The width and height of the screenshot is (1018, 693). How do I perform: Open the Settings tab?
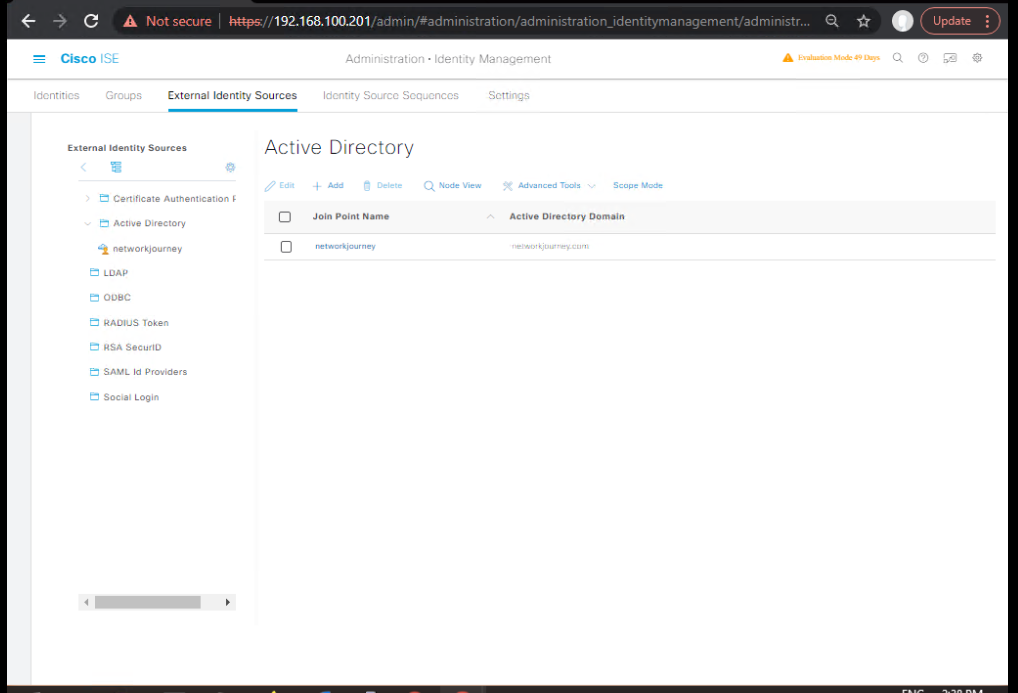pyautogui.click(x=509, y=95)
